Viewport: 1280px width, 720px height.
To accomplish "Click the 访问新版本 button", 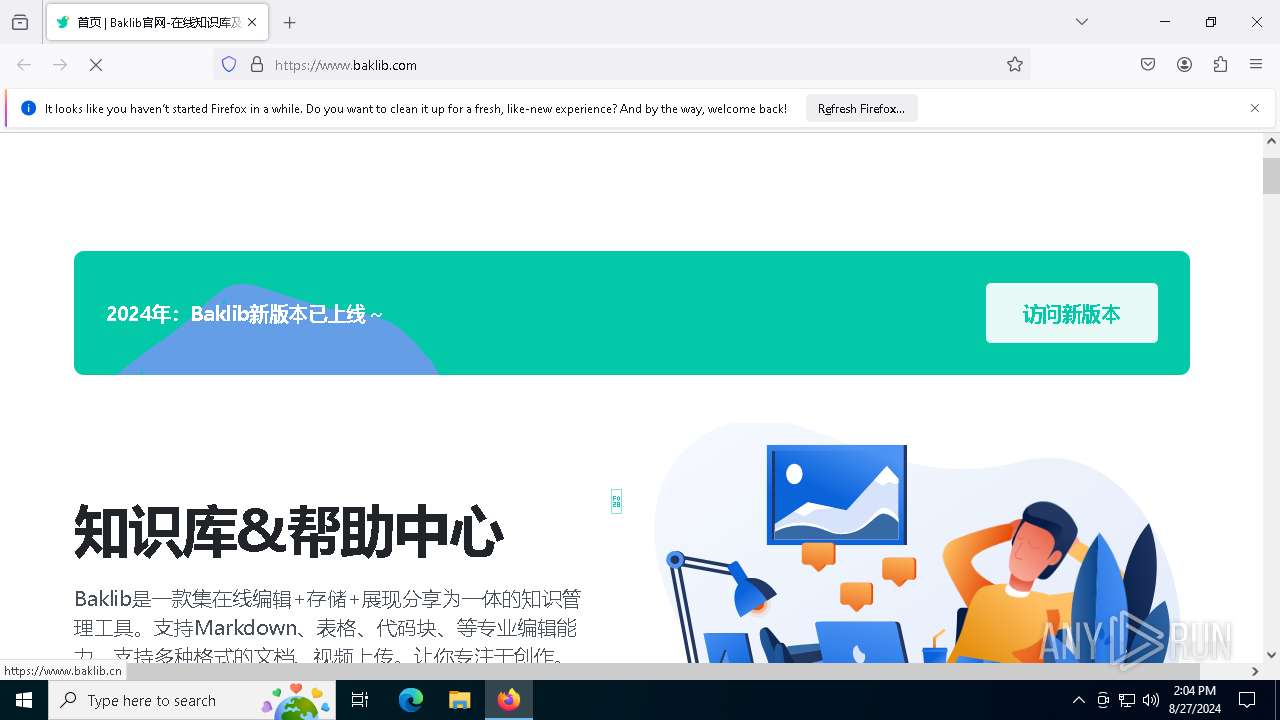I will 1072,313.
